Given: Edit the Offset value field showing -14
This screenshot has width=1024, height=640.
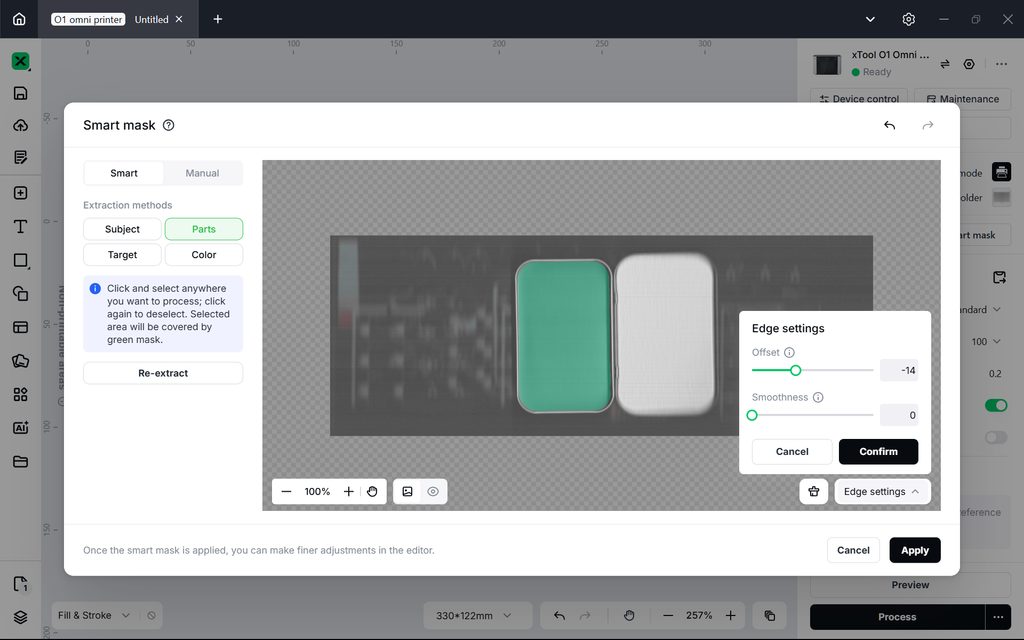Looking at the screenshot, I should (899, 370).
